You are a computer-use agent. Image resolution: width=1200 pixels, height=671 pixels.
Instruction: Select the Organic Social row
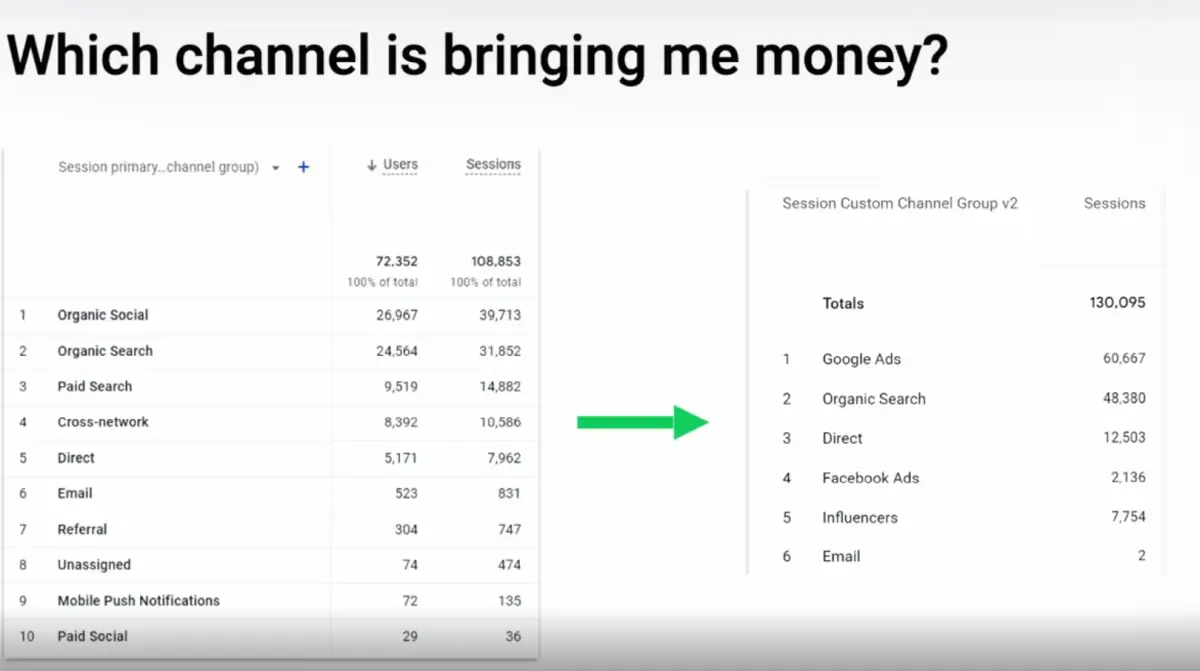pos(103,315)
